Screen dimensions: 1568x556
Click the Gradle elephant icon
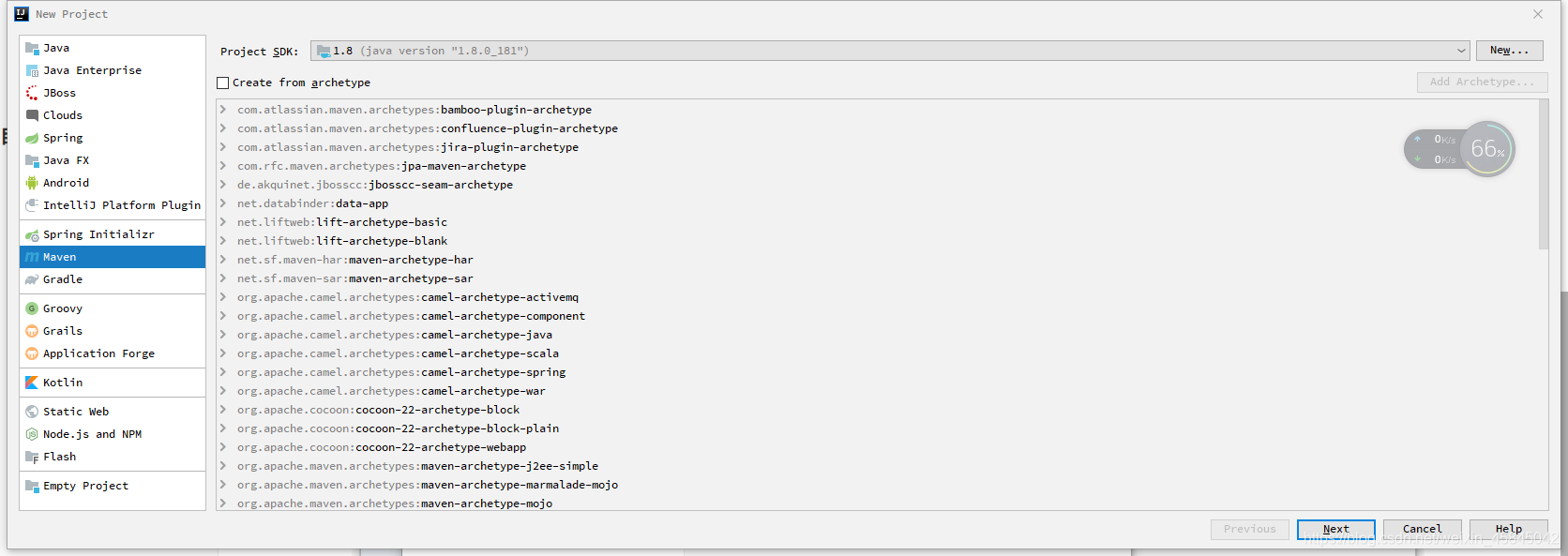tap(32, 279)
